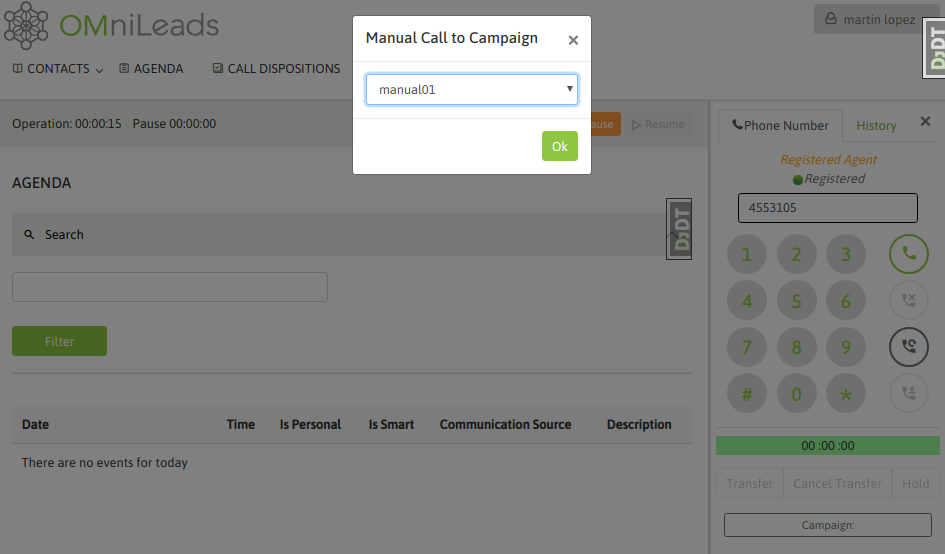Click the call timer bar

827,445
